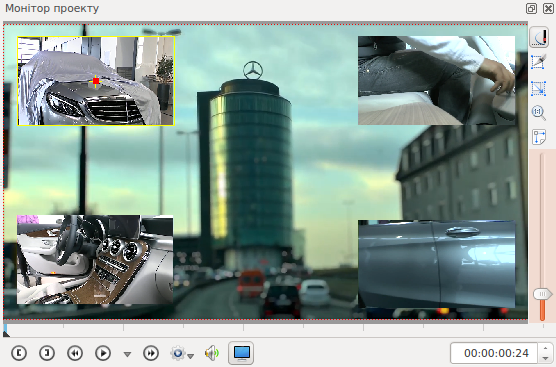
Task: Click the vertical zoom slider handle
Action: coord(543,294)
